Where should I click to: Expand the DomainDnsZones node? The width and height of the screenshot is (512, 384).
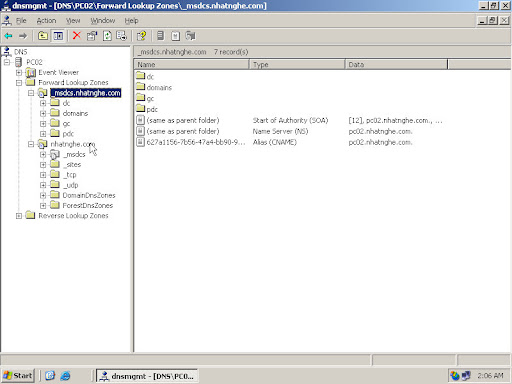[x=43, y=195]
